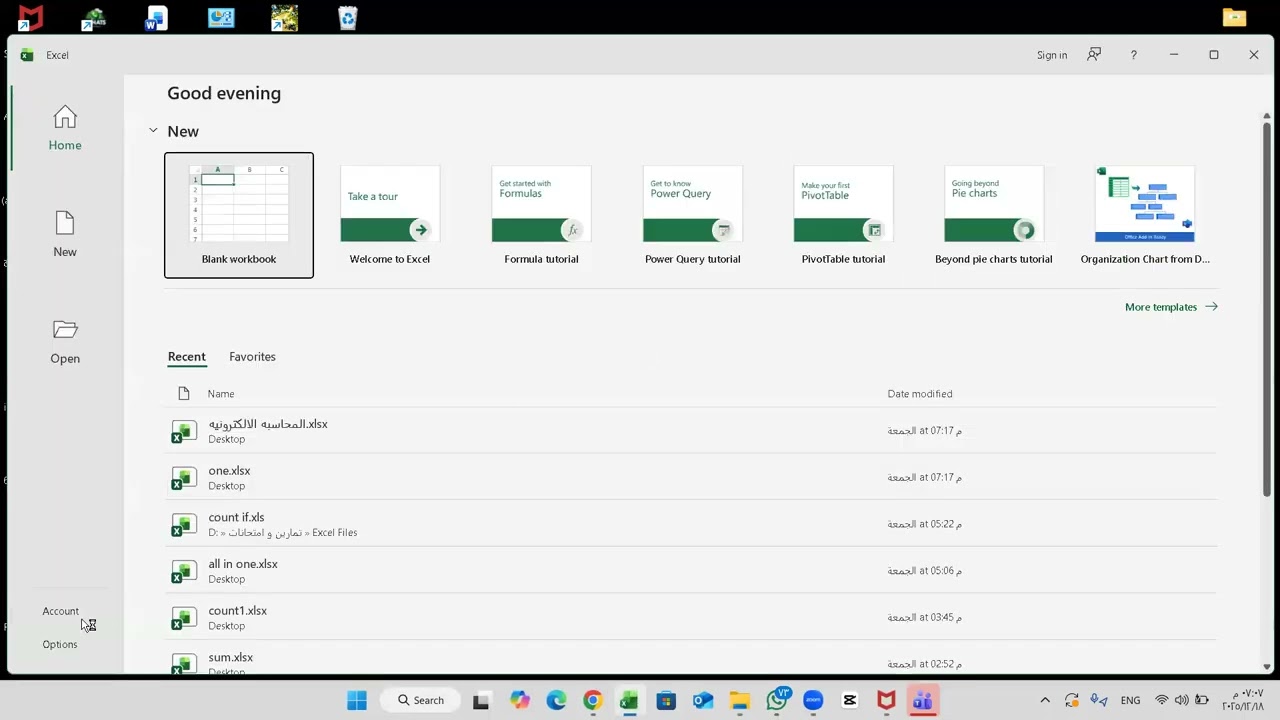This screenshot has width=1280, height=720.
Task: Open the McAfee shortcut on the desktop
Action: 31,17
